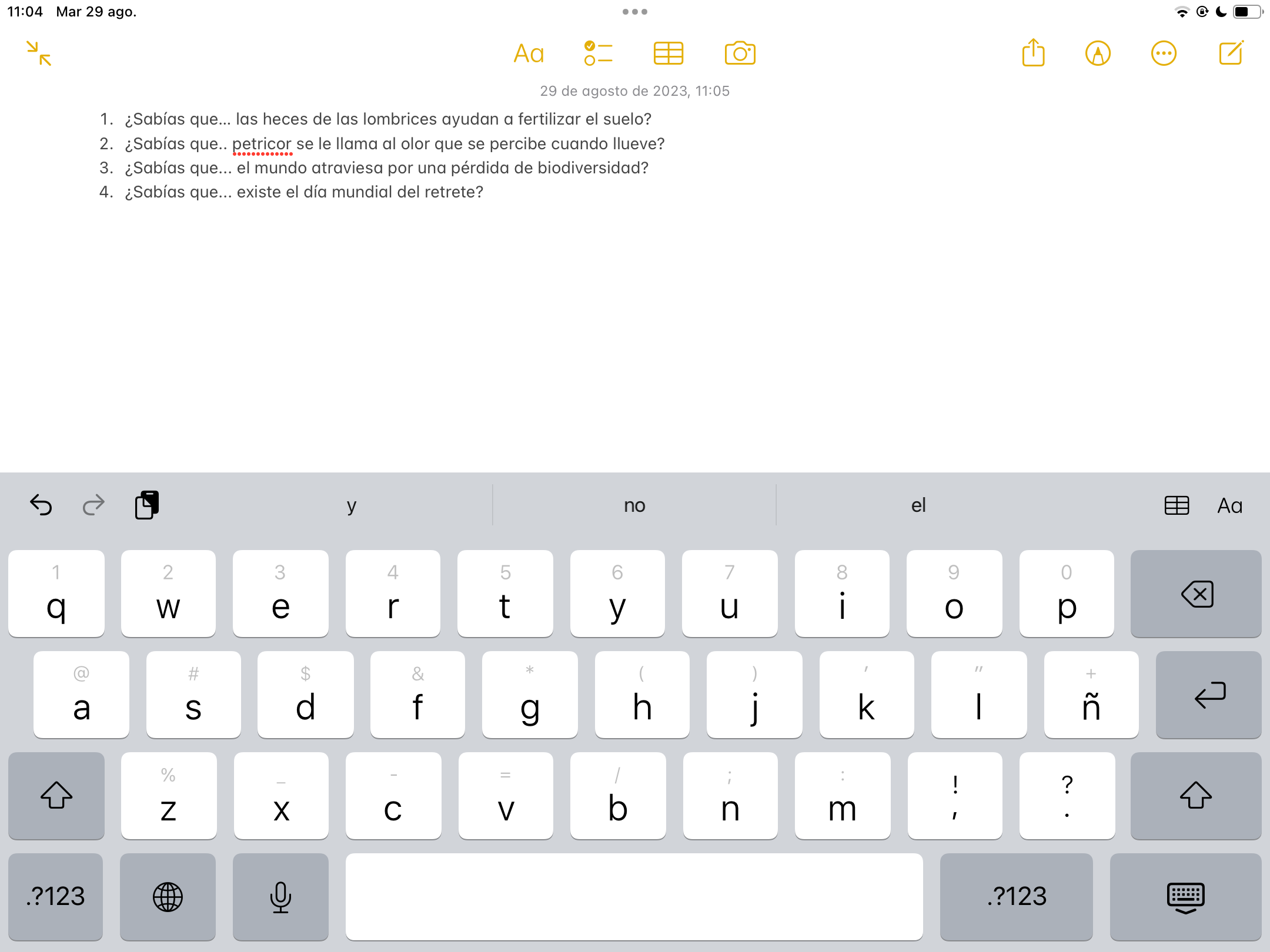Screen dimensions: 1270x952
Task: Tap the multitasking three dots at top
Action: (x=635, y=12)
